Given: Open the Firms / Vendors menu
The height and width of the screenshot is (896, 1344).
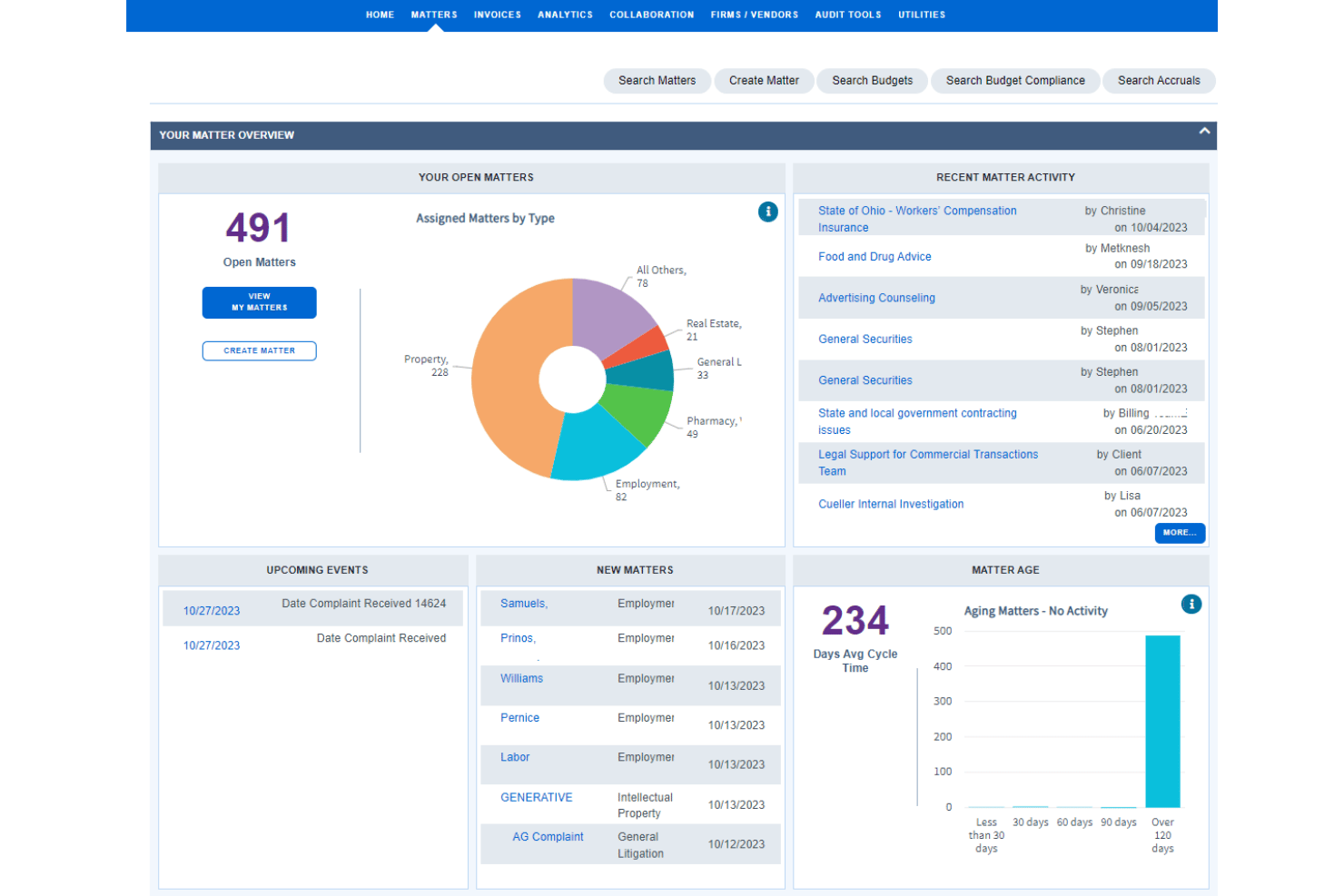Looking at the screenshot, I should point(755,15).
